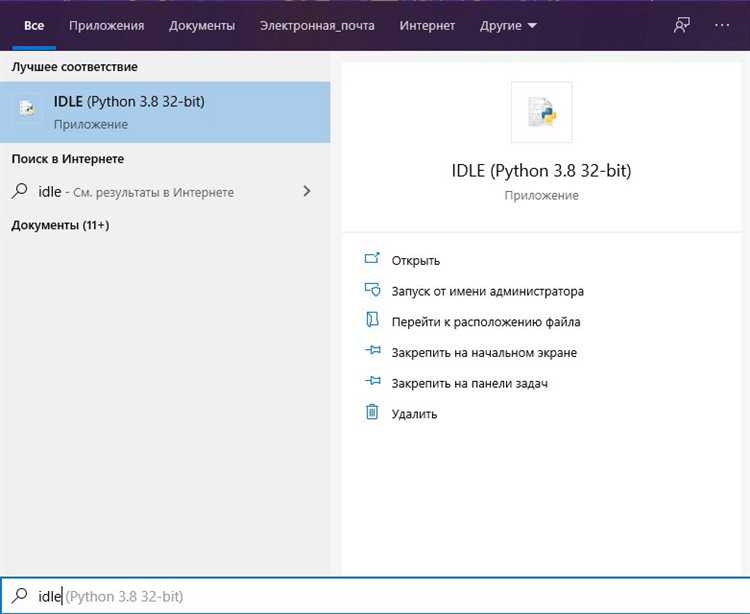Click "Открыть" to launch IDLE
750x614 pixels.
416,261
